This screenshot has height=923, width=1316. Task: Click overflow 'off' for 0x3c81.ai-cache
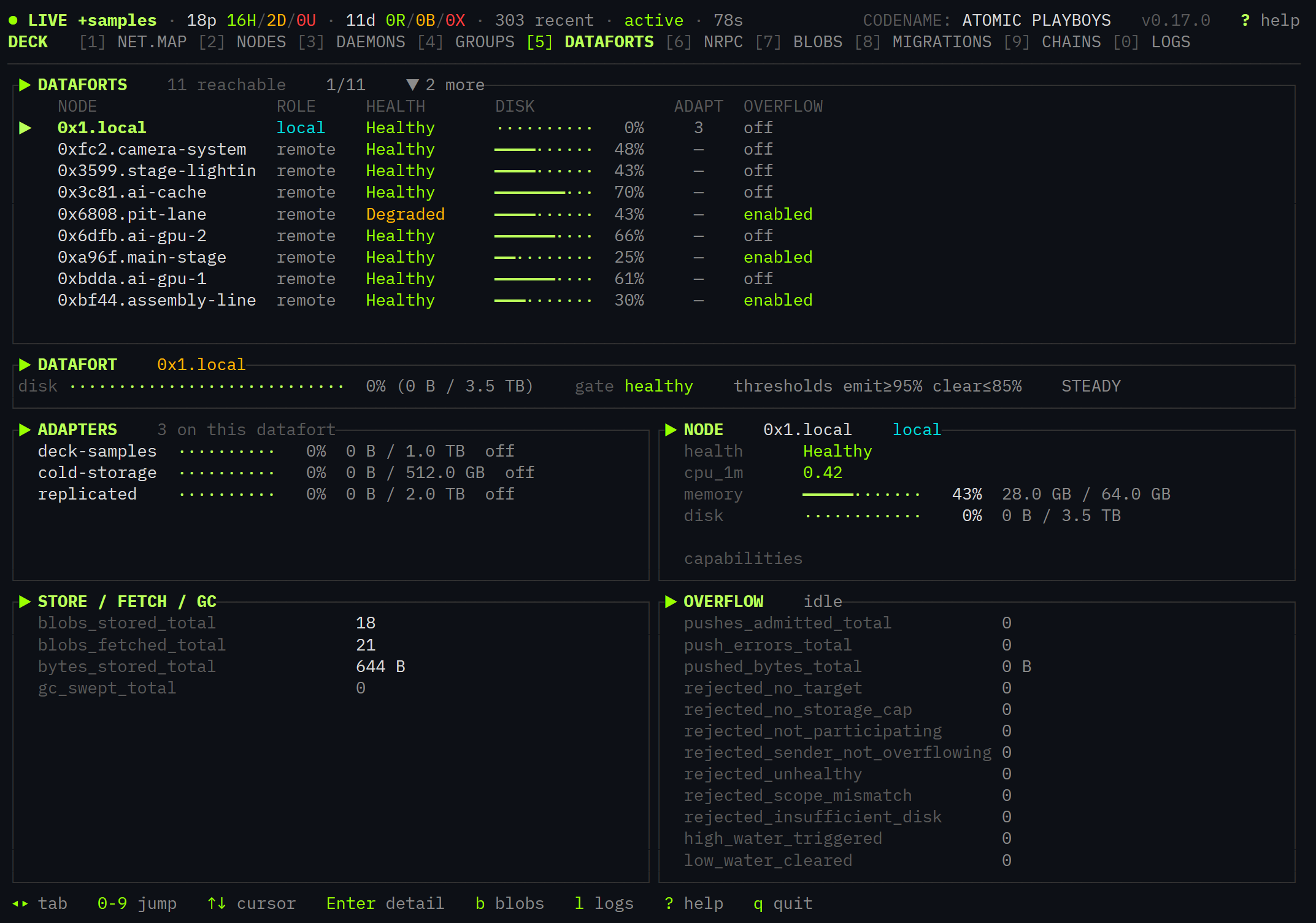(x=758, y=192)
